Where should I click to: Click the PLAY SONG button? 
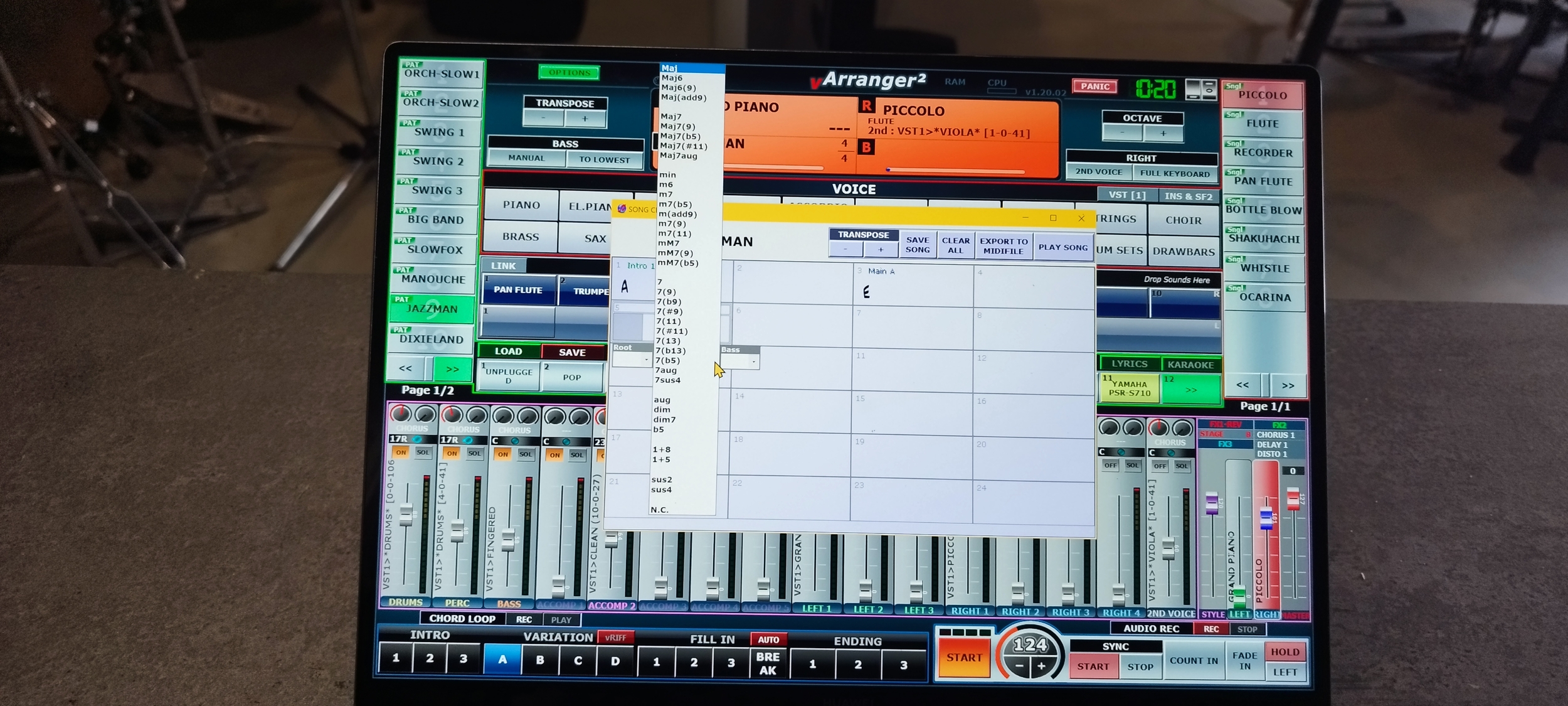[1063, 247]
